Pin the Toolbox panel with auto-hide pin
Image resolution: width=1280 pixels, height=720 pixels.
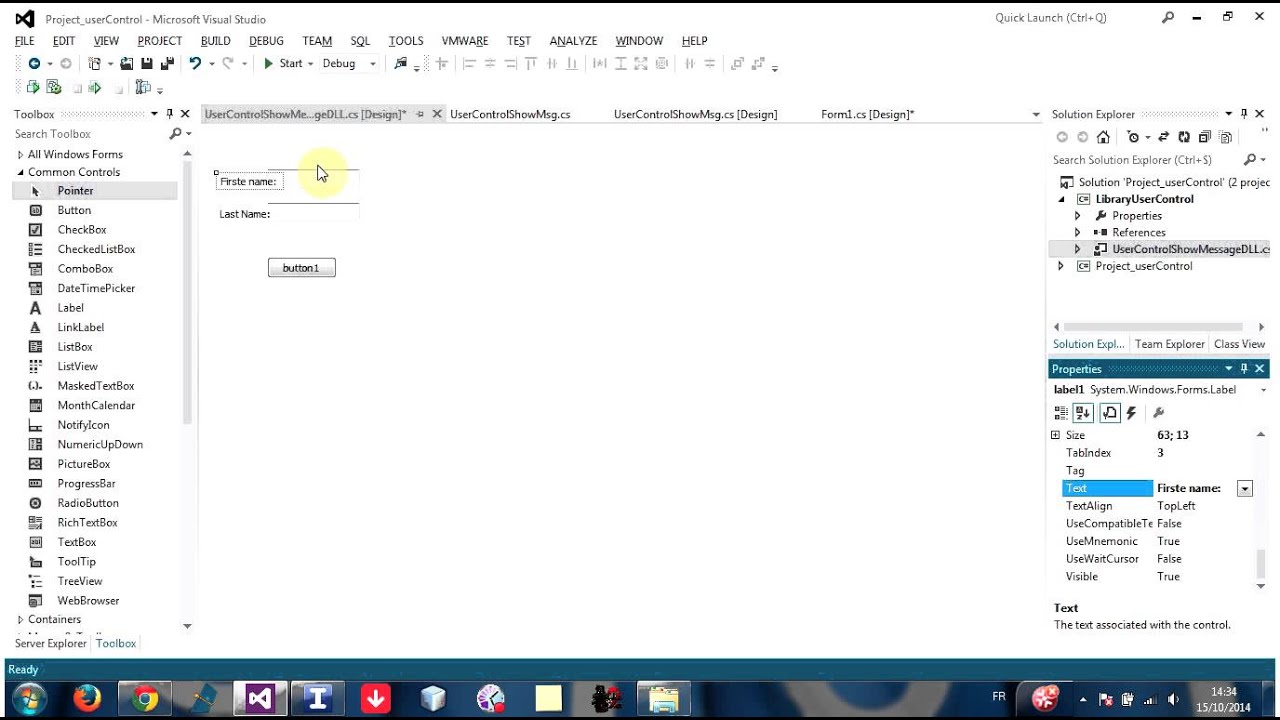(169, 114)
